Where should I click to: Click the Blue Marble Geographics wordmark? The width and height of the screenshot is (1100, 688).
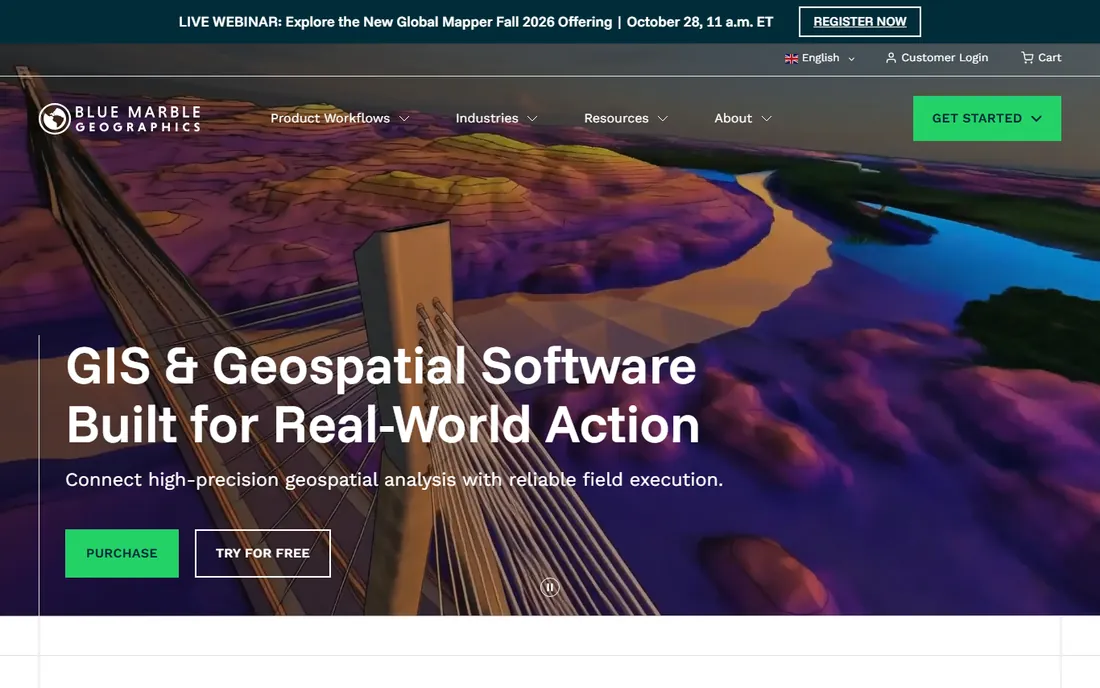[138, 119]
